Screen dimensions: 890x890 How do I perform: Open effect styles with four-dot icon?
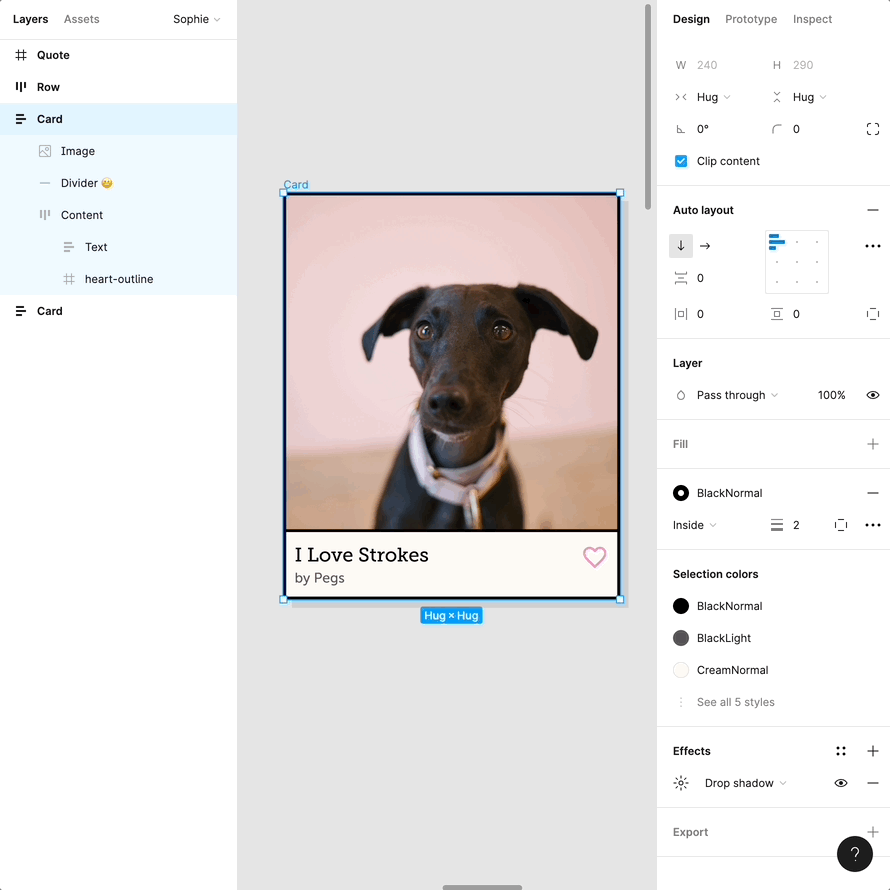841,751
